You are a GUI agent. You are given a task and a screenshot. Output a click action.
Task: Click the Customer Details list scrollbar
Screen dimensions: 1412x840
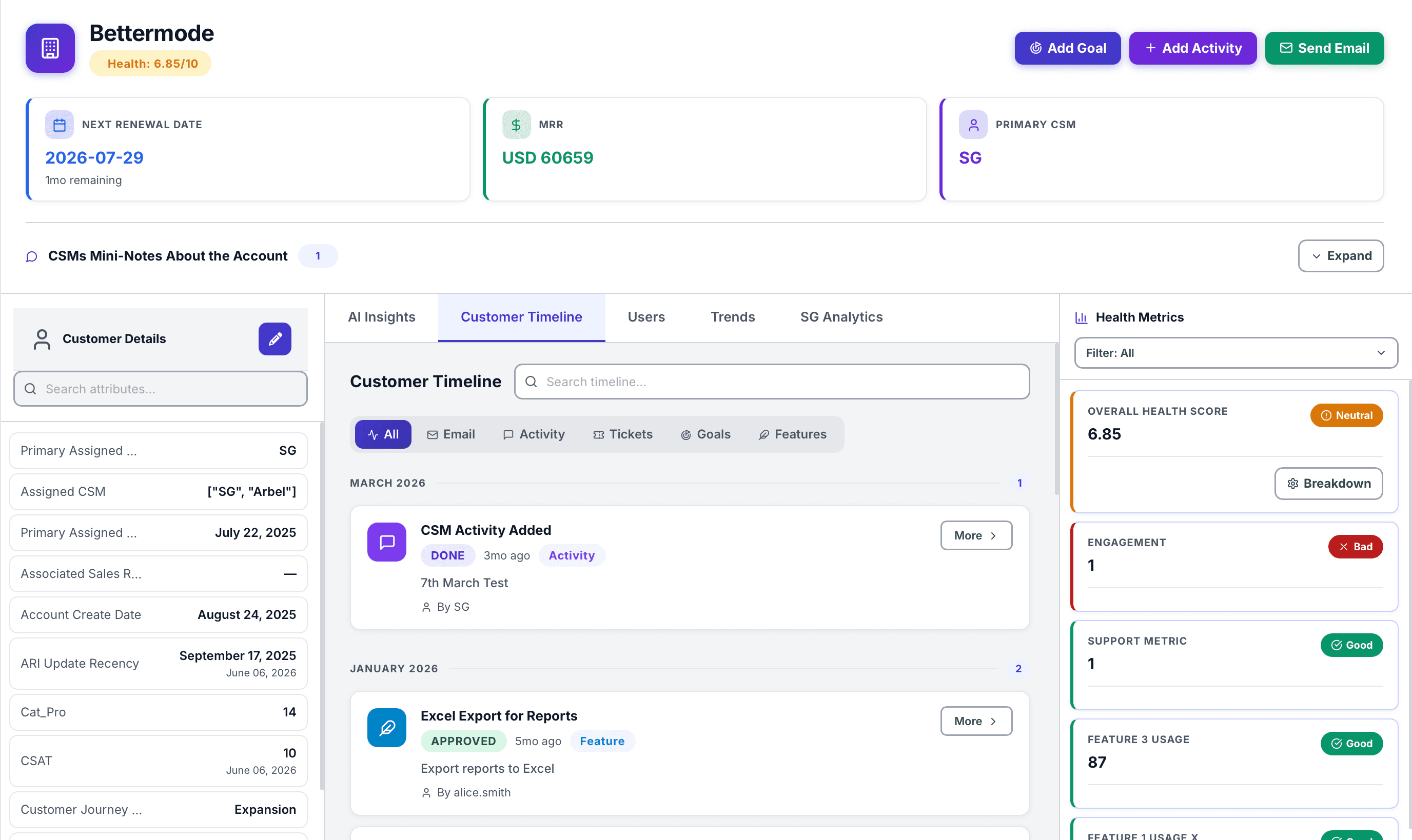coord(322,606)
